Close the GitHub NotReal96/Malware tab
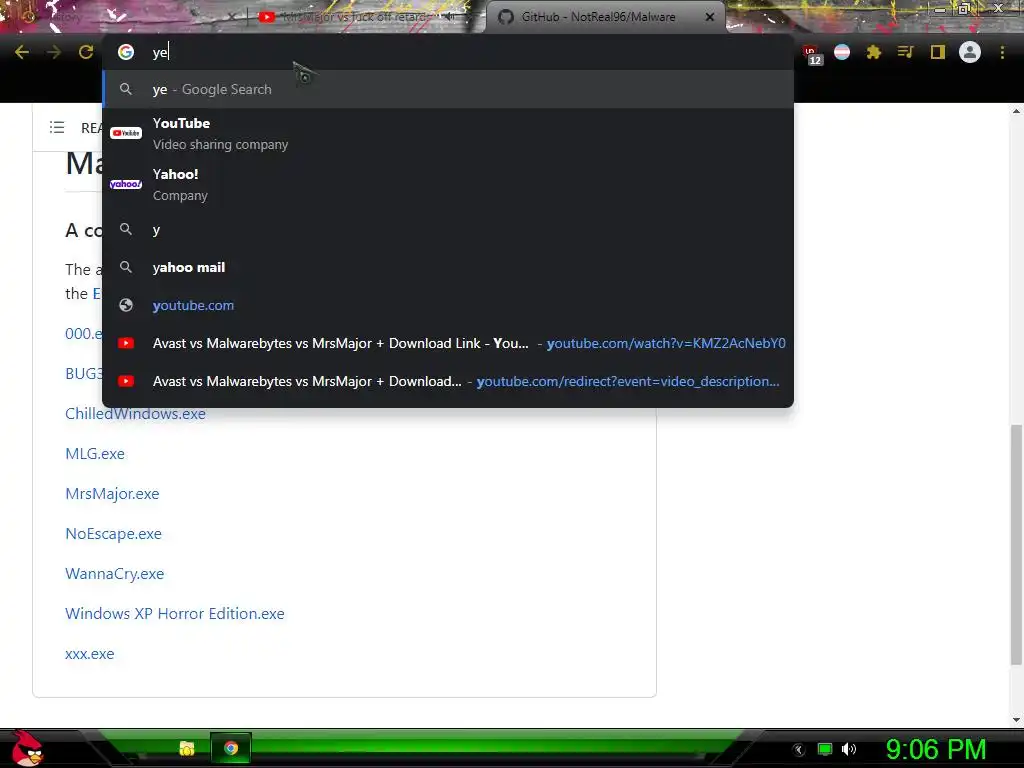Image resolution: width=1024 pixels, height=768 pixels. tap(710, 17)
